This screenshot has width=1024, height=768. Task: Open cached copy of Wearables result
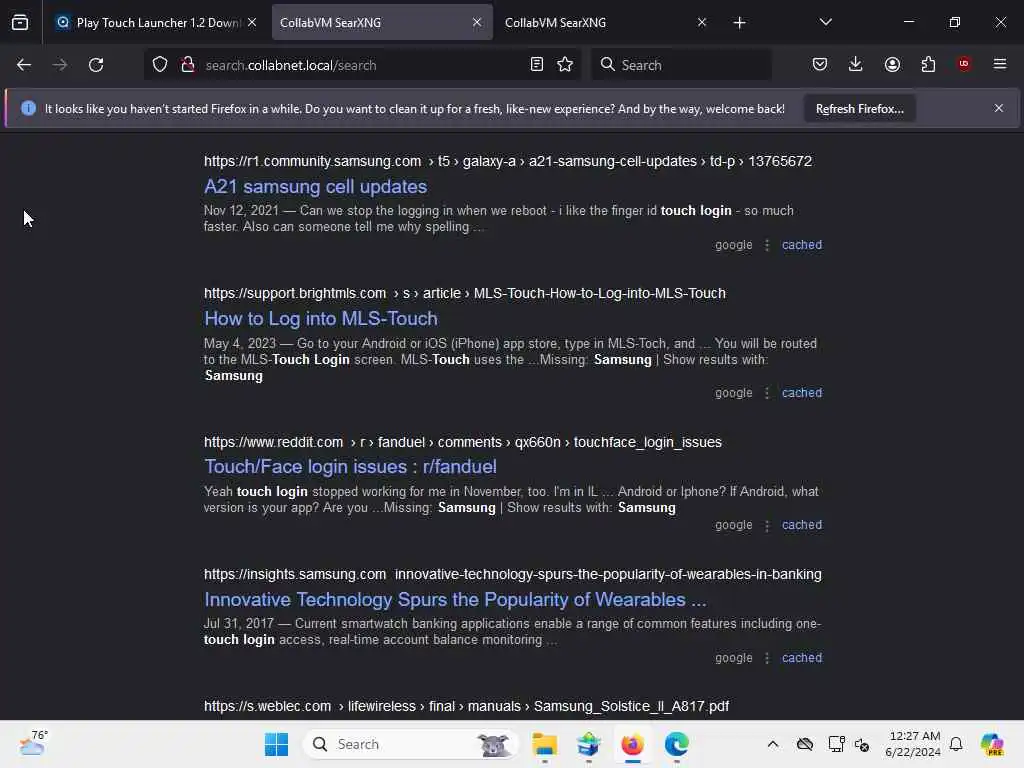[802, 658]
